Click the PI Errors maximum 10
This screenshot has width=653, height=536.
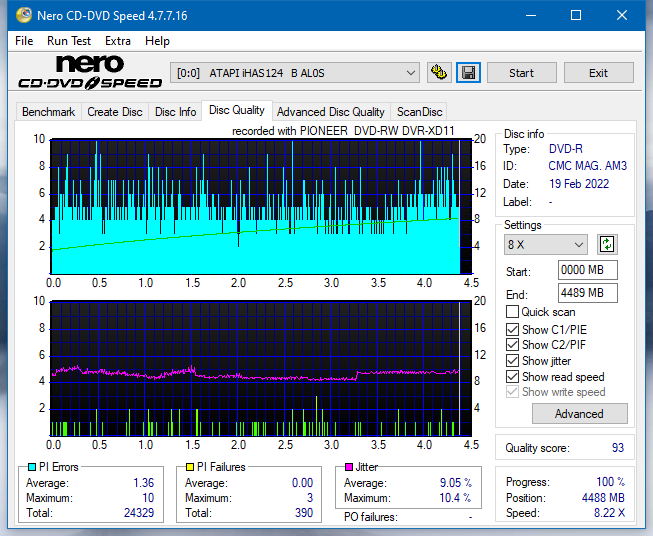pyautogui.click(x=148, y=498)
